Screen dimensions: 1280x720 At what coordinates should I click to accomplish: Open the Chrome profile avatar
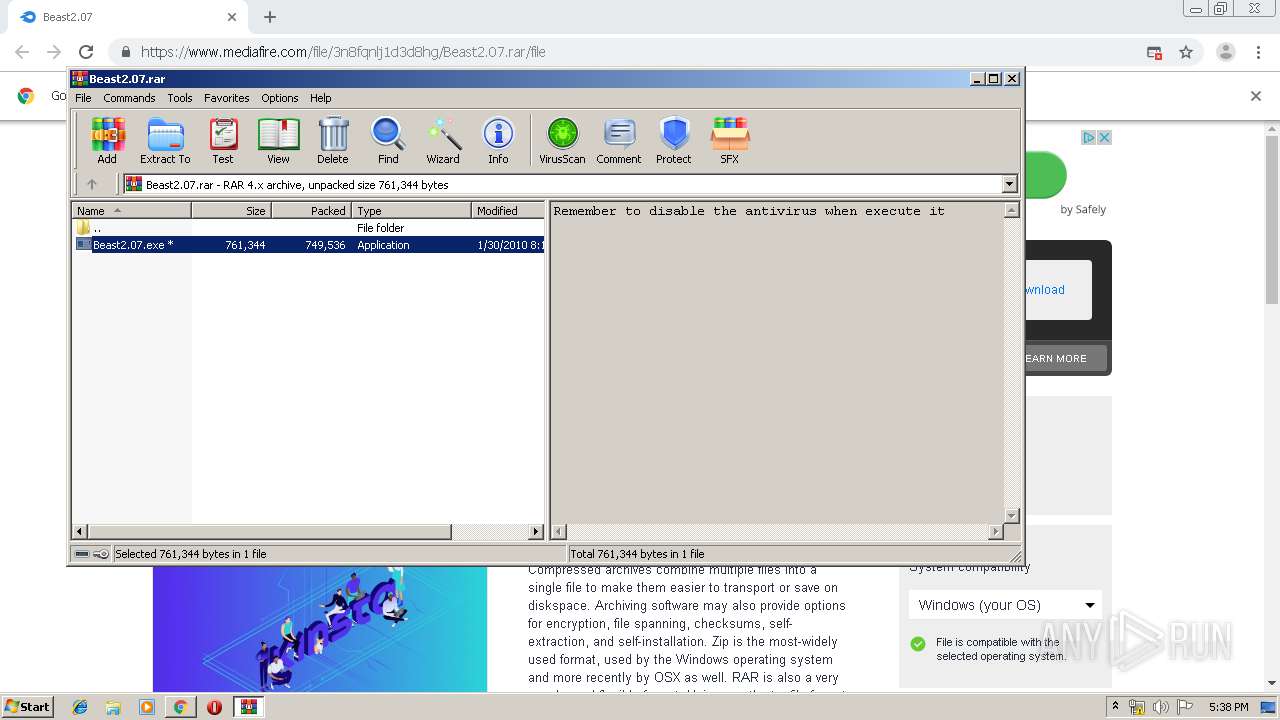[1226, 52]
